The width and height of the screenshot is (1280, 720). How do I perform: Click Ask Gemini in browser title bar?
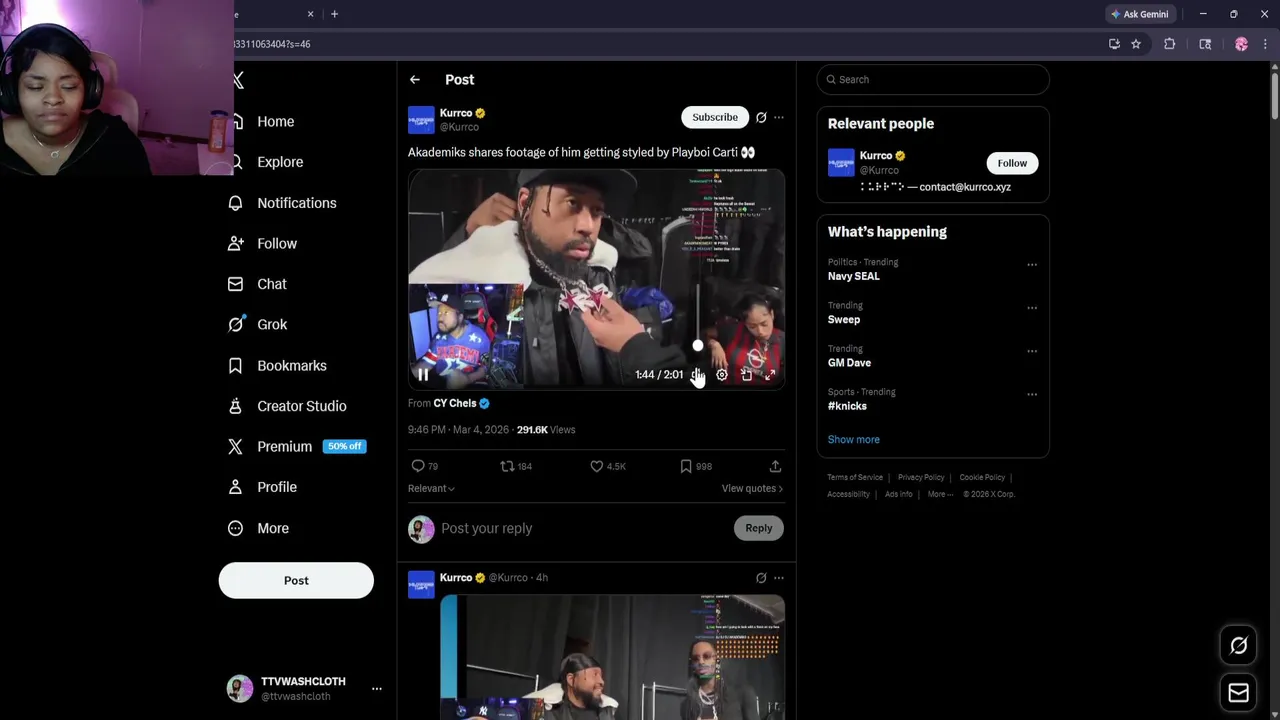pyautogui.click(x=1139, y=14)
